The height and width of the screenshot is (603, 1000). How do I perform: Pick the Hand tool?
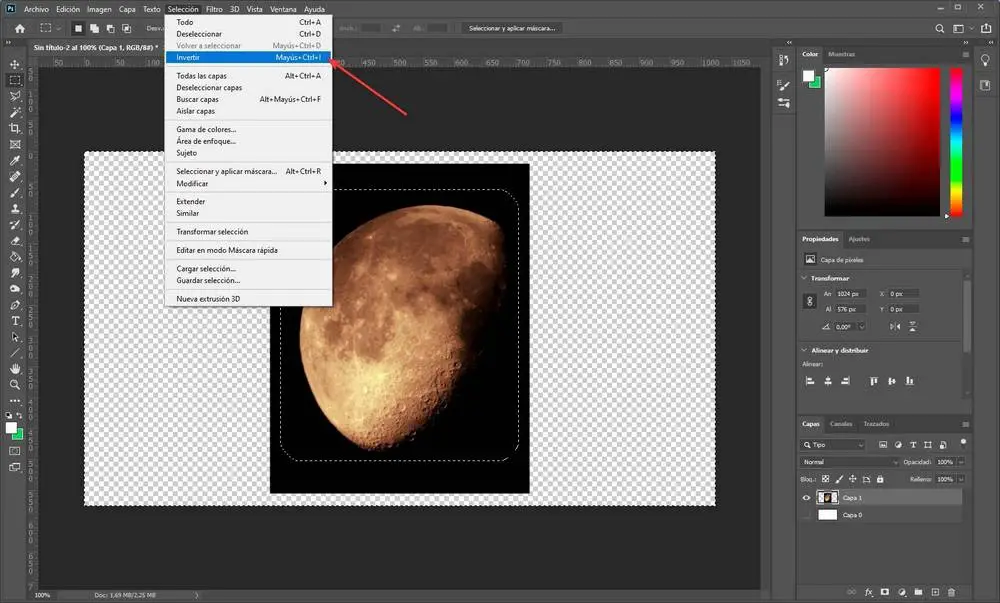click(x=15, y=368)
